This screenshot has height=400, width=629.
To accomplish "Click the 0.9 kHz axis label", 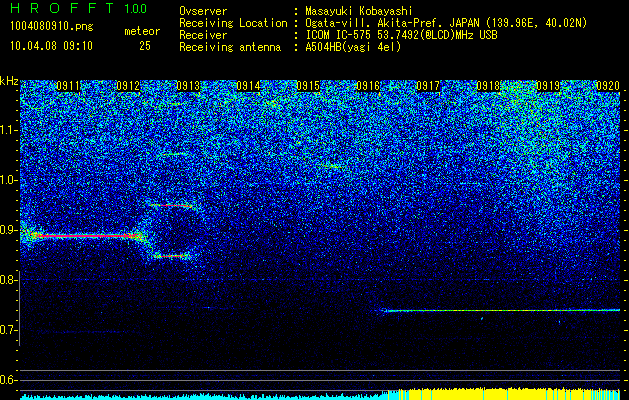I will tap(8, 230).
